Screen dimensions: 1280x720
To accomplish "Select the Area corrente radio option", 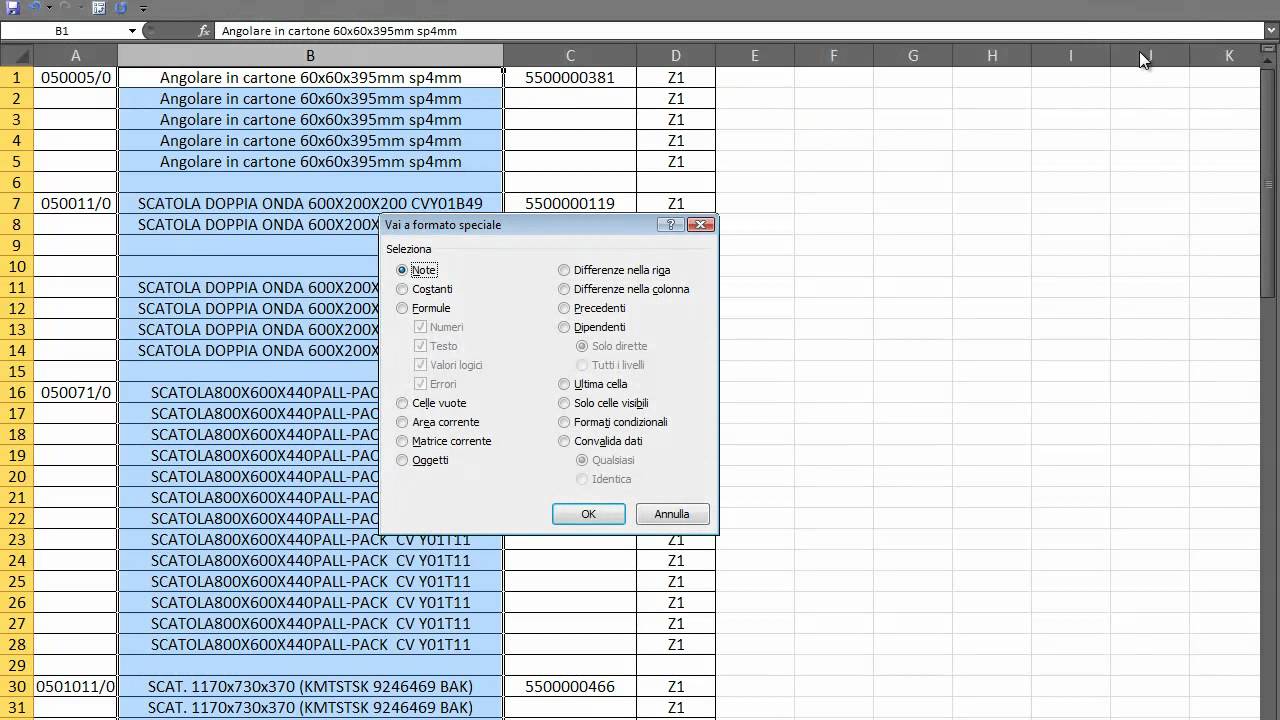I will click(x=402, y=422).
